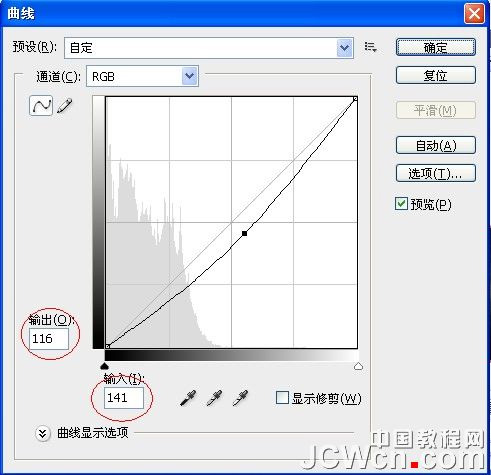Toggle the 预览(P) preview checkbox
This screenshot has width=491, height=475.
pyautogui.click(x=401, y=204)
